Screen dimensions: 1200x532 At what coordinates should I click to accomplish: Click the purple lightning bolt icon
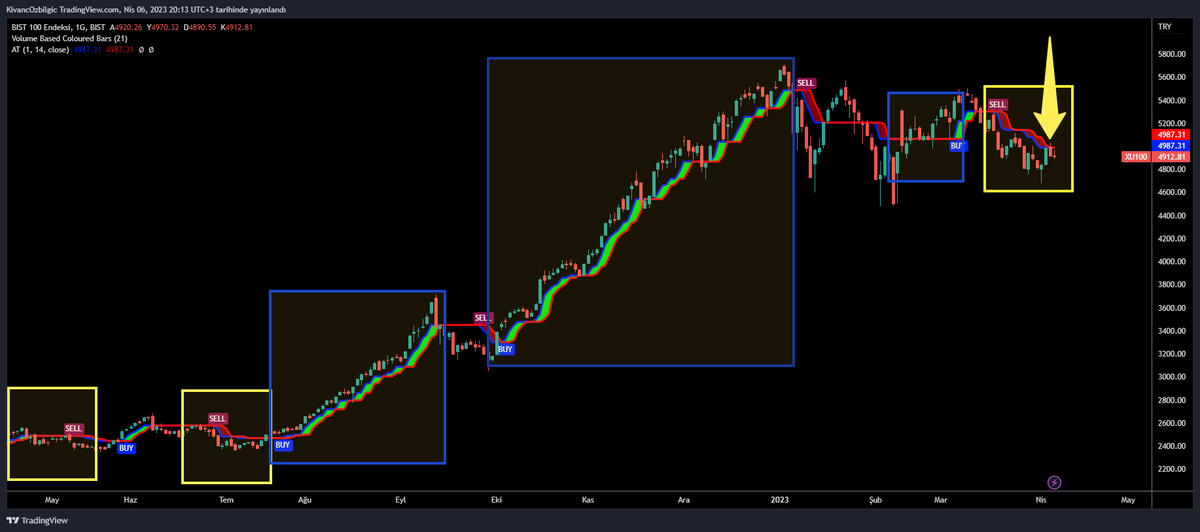pyautogui.click(x=1054, y=482)
